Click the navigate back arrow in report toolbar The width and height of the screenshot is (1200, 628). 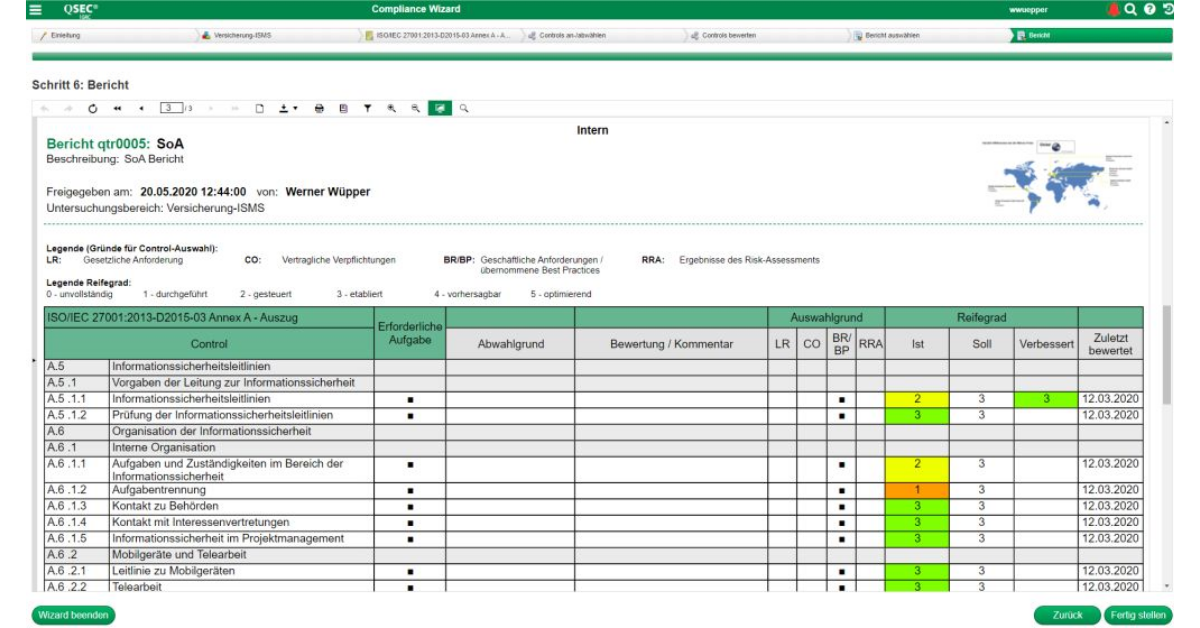point(45,107)
